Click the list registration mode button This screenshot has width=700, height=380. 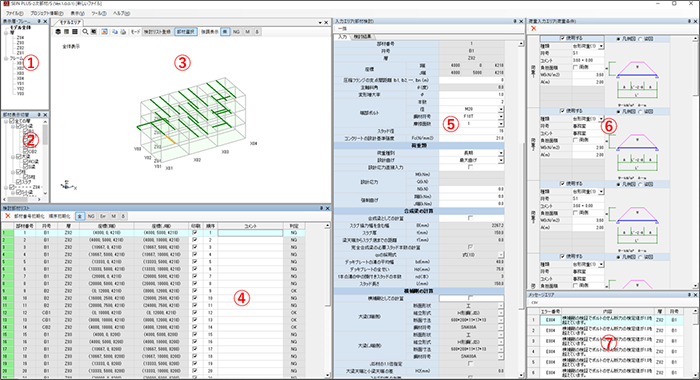tap(157, 32)
